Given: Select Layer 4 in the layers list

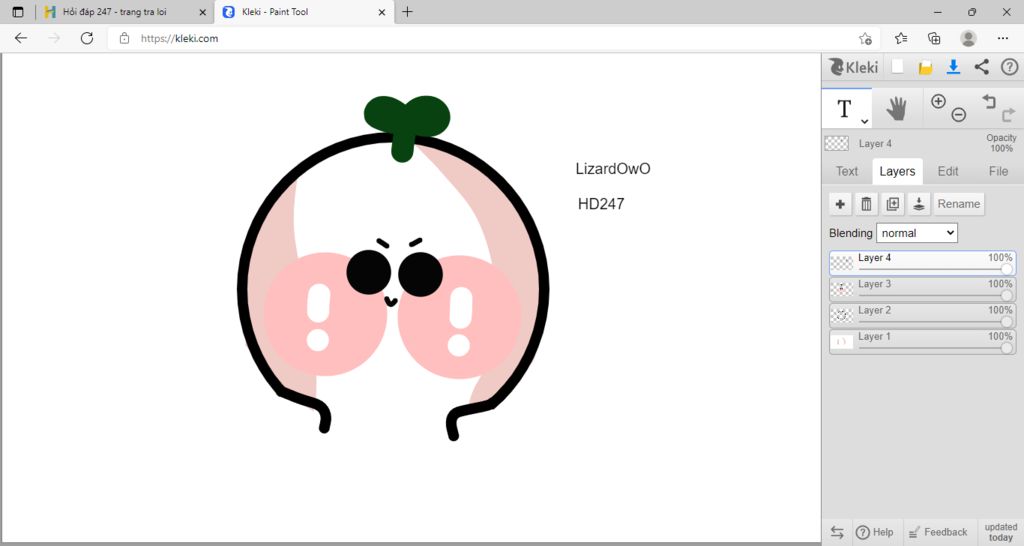Looking at the screenshot, I should 922,263.
